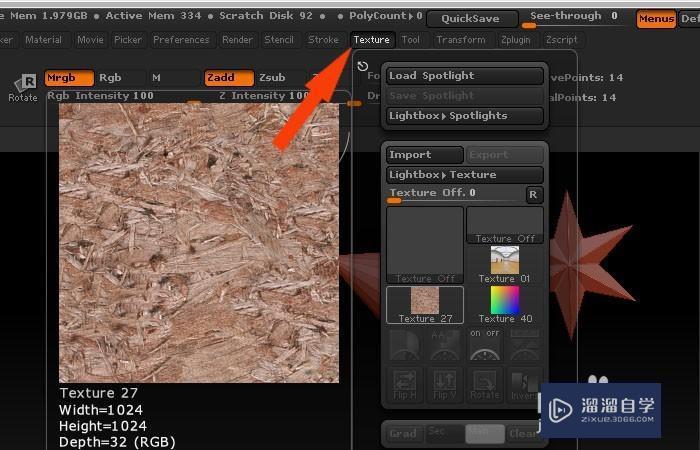
Task: Collapse the Texture menu
Action: 372,40
